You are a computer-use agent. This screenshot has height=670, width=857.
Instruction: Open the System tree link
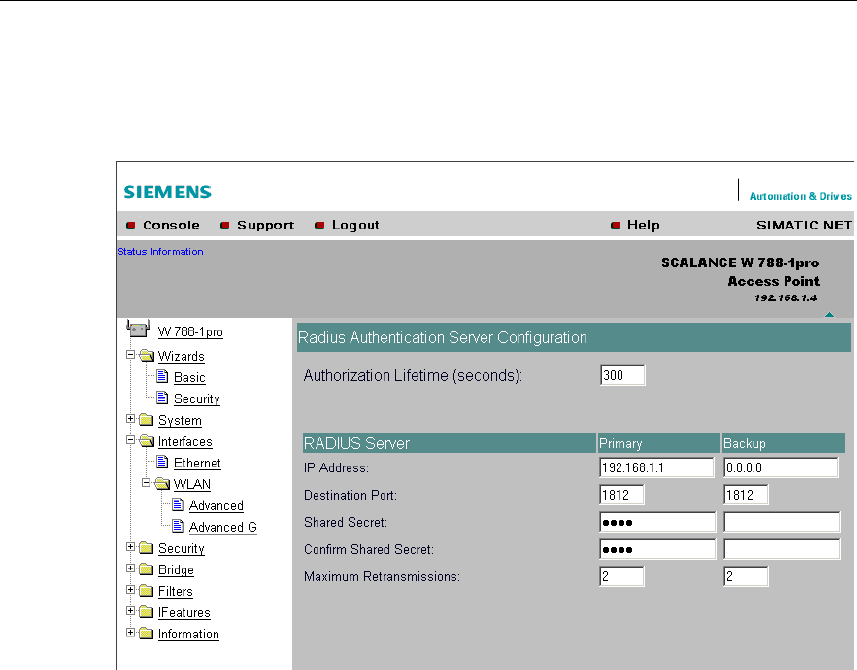coord(180,421)
